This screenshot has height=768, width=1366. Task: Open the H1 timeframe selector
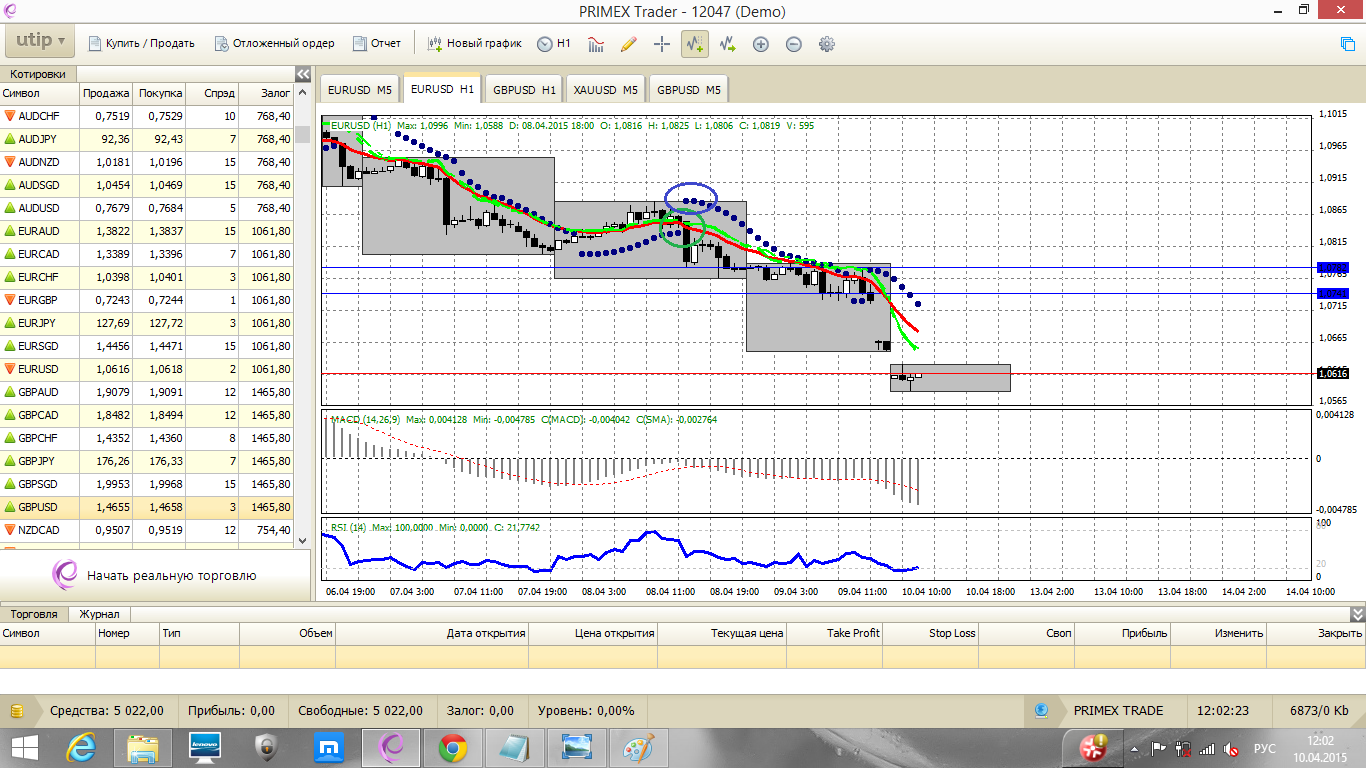point(554,44)
